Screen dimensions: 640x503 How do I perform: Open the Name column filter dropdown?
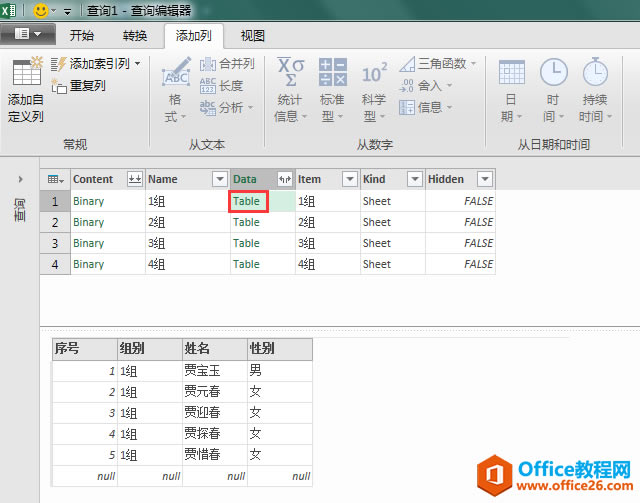[220, 179]
